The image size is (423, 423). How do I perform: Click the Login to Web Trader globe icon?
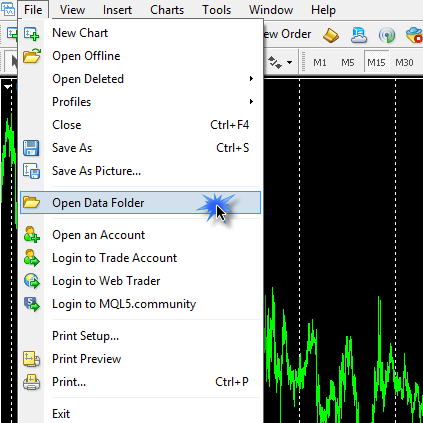32,281
